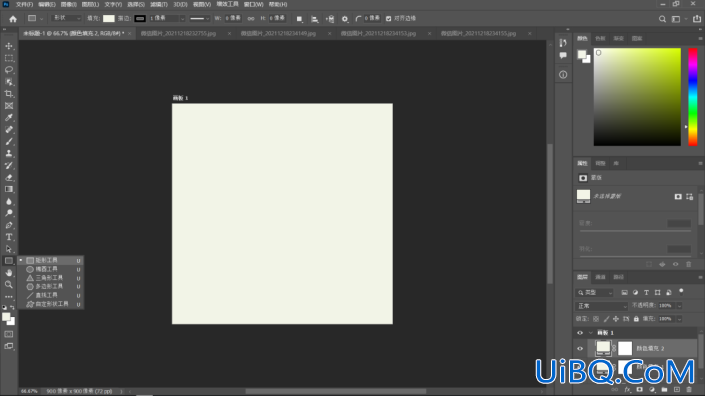Select the Frame tool
This screenshot has height=396, width=705.
(9, 106)
